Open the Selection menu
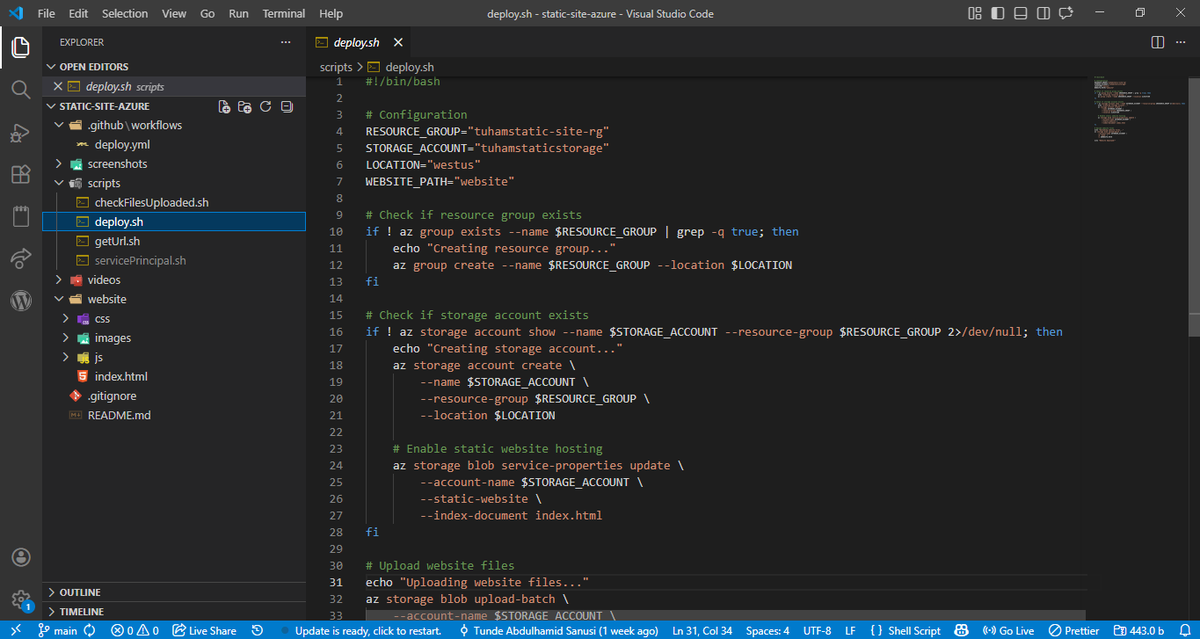The height and width of the screenshot is (639, 1200). pos(125,13)
